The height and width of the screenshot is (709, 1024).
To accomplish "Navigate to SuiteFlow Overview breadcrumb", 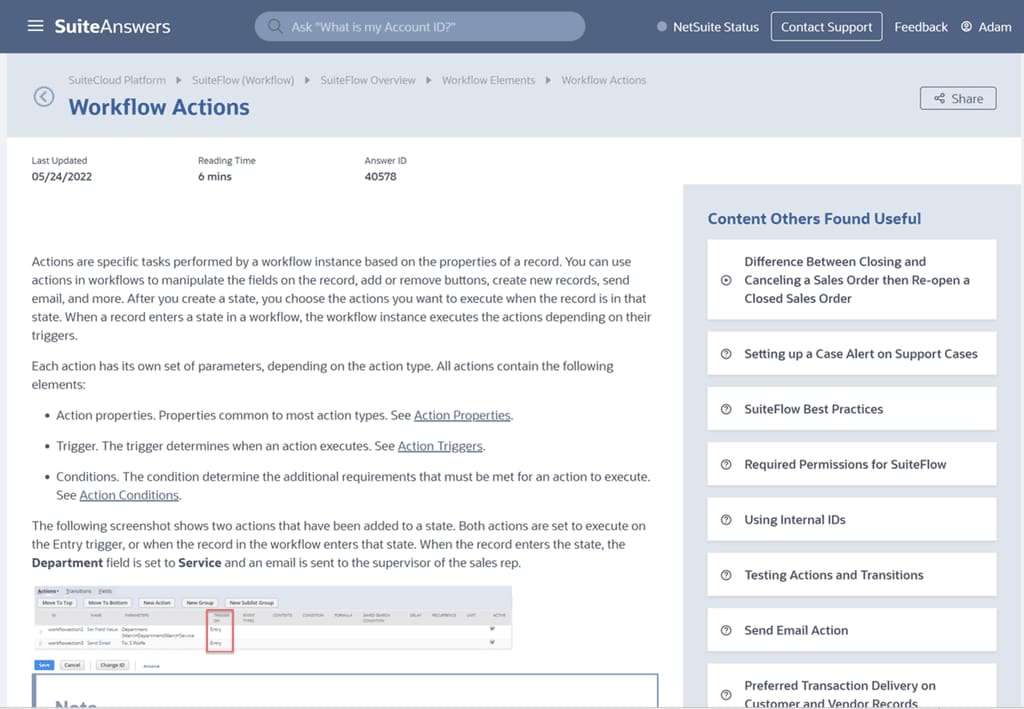I will pos(368,80).
